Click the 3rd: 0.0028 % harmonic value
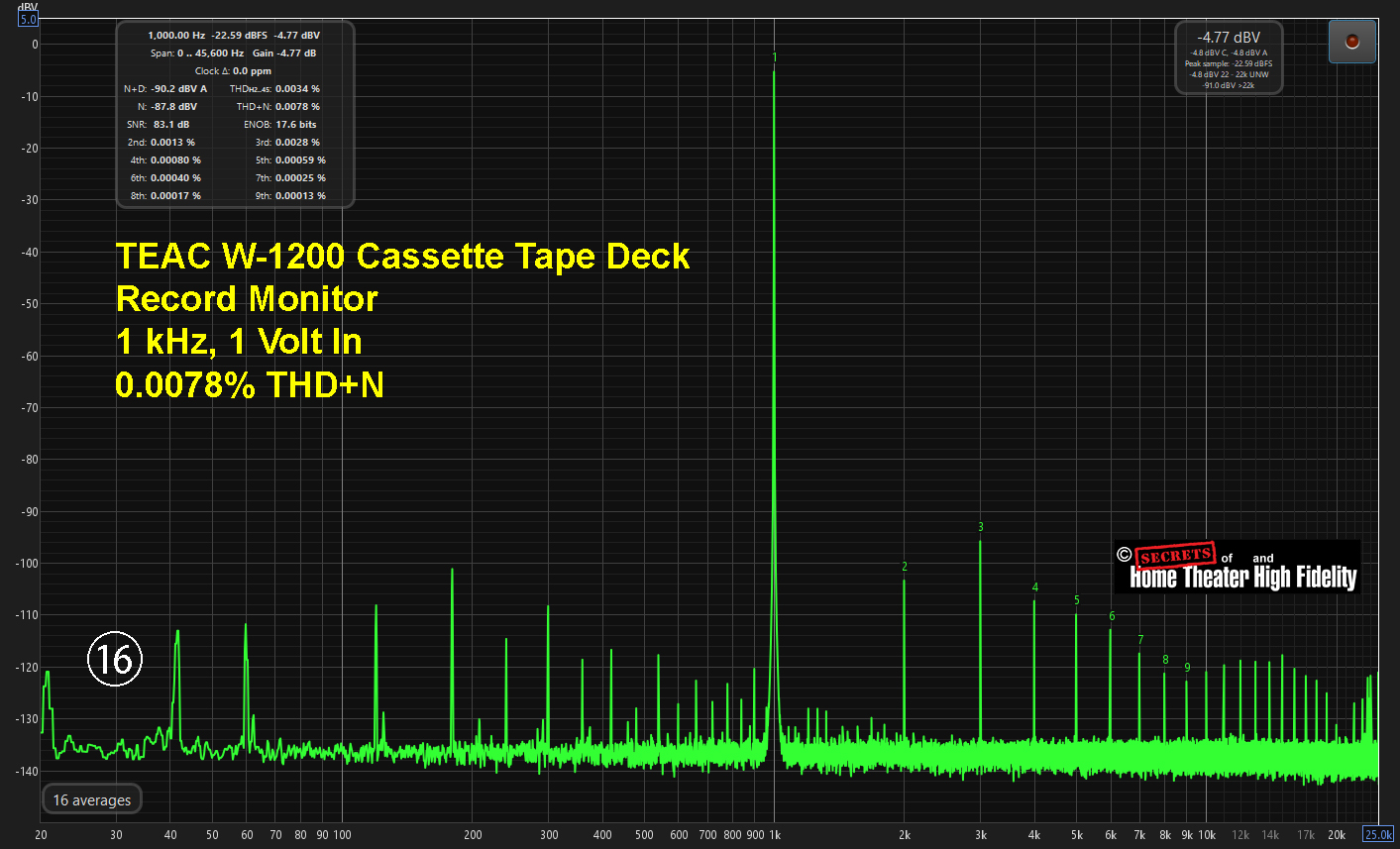The height and width of the screenshot is (849, 1400). pos(287,142)
